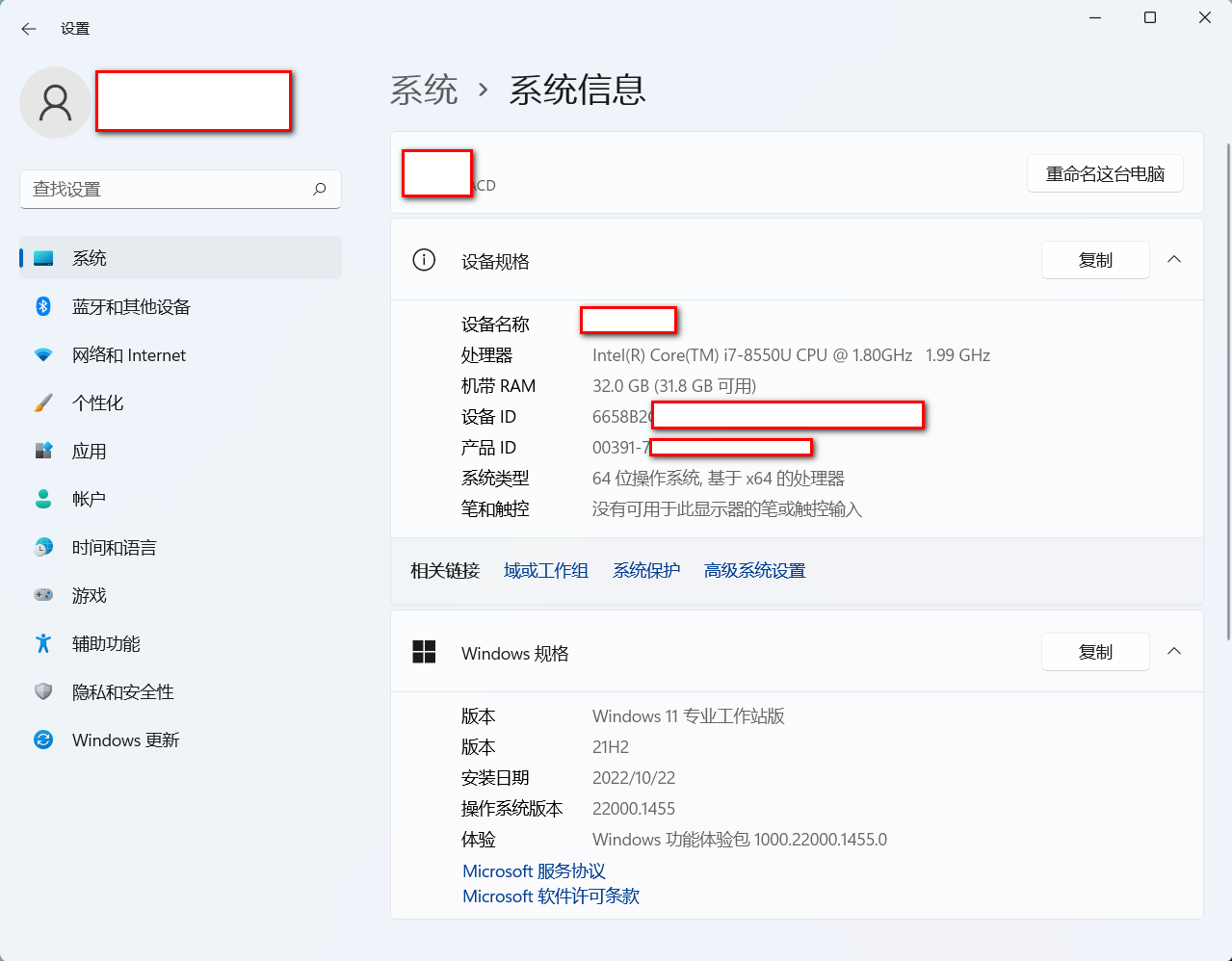The image size is (1232, 961).
Task: Click the 重命名这台电脑 button
Action: (1104, 173)
